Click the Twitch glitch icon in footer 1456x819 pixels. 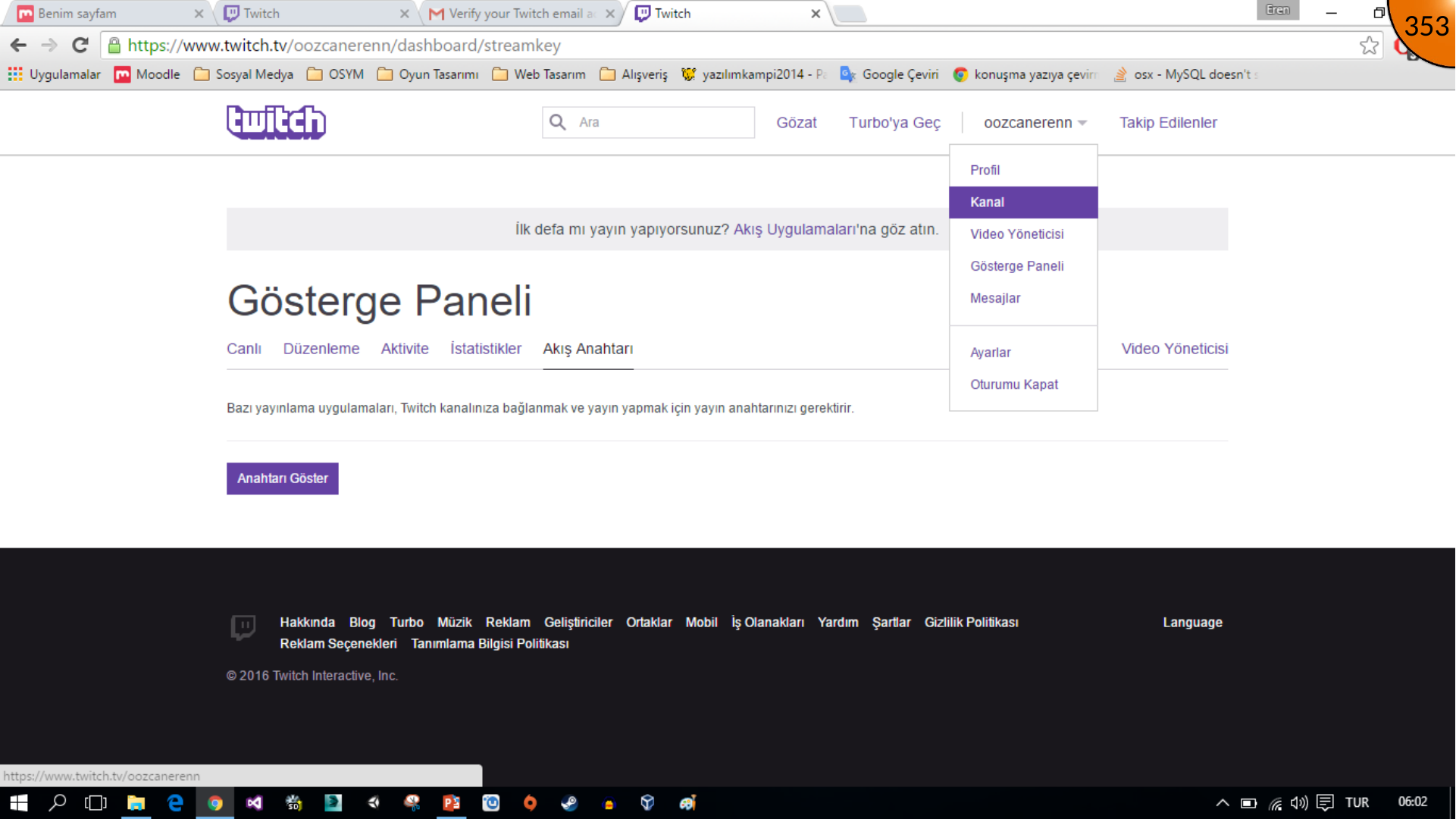tap(243, 627)
